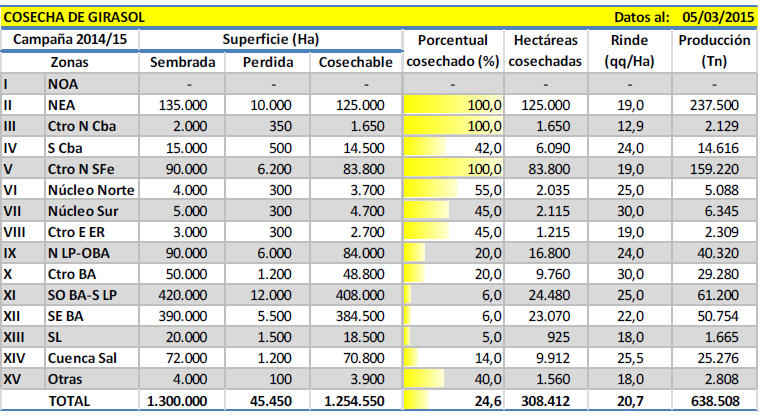Select roman numeral XV row cell
The image size is (761, 417).
tap(21, 380)
